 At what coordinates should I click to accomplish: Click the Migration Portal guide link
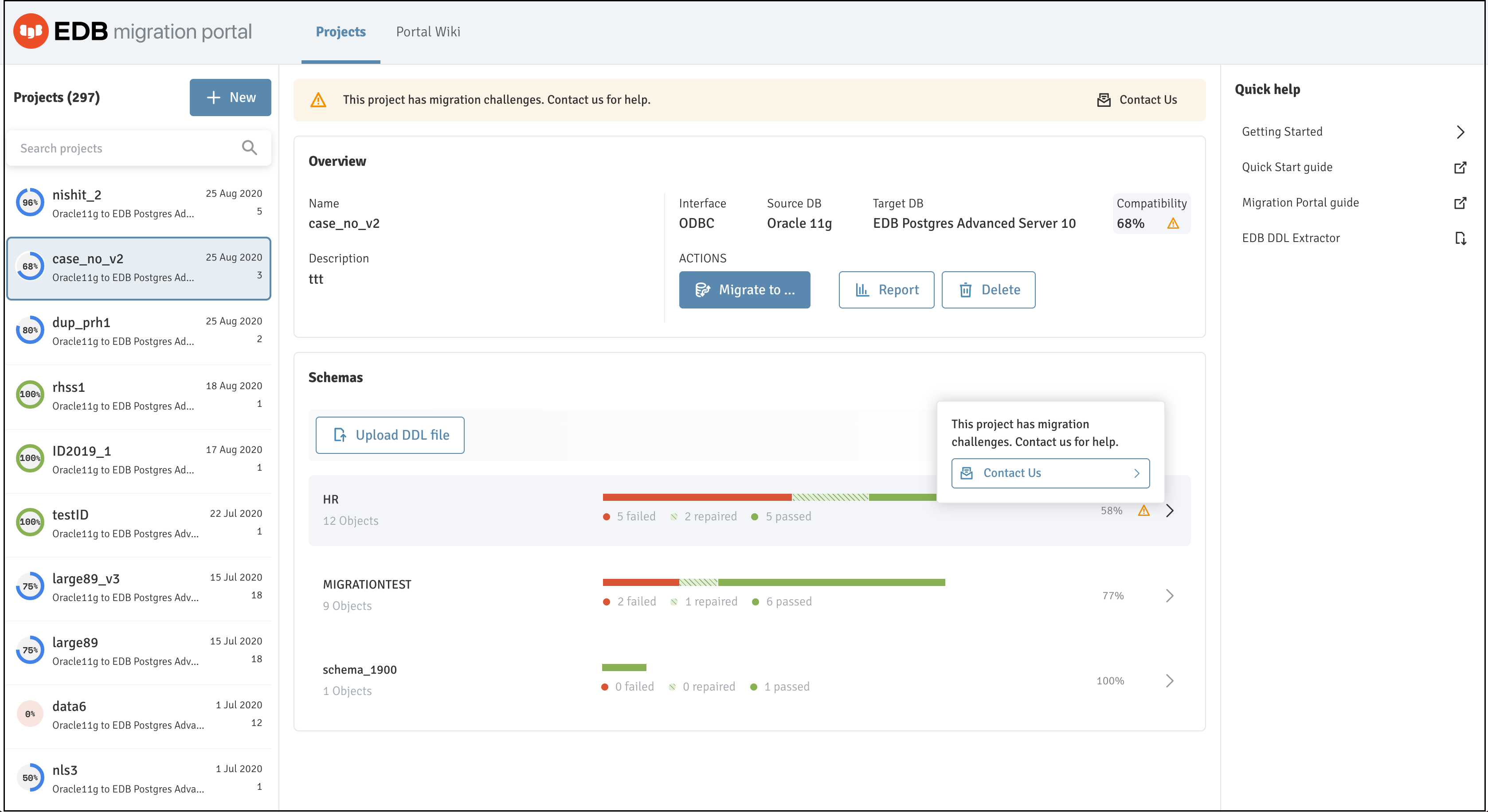coord(1300,203)
